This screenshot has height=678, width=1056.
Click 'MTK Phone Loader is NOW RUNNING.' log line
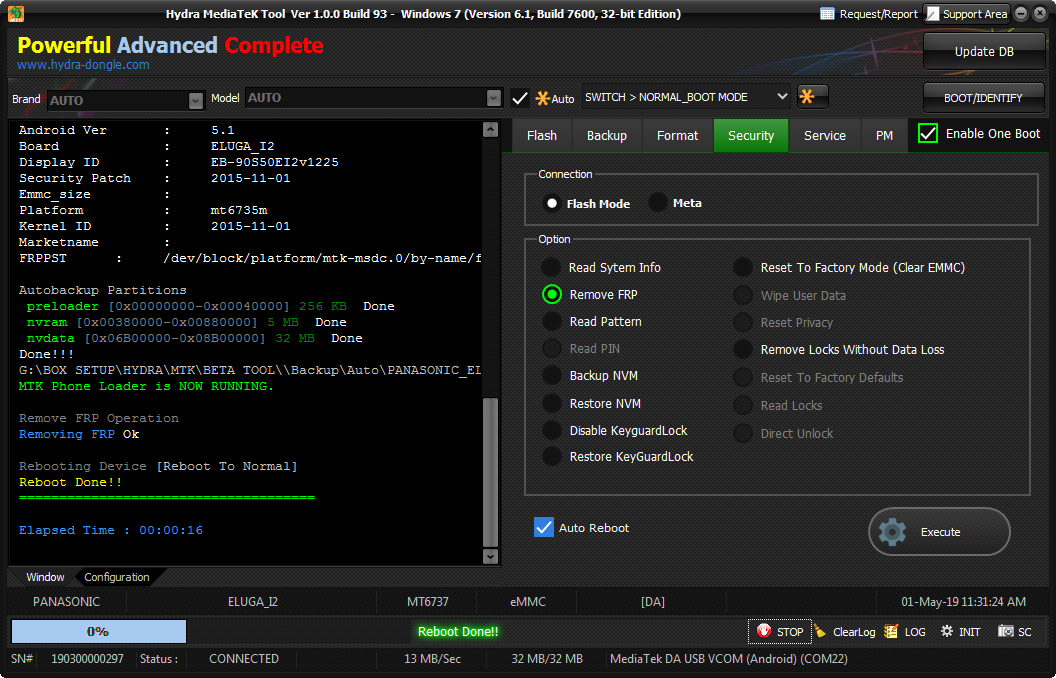click(x=146, y=386)
